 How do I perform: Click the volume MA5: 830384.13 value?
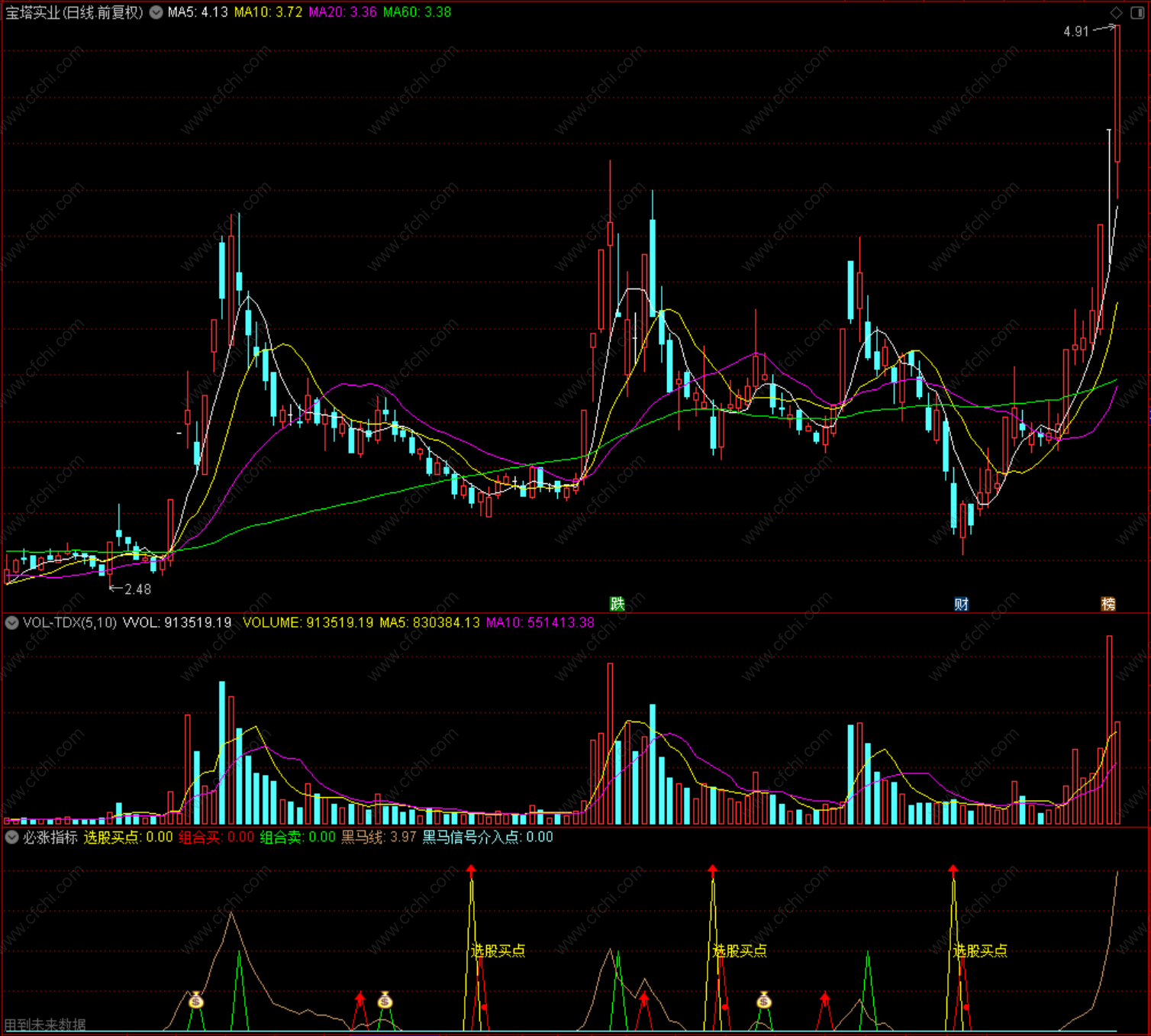click(430, 623)
